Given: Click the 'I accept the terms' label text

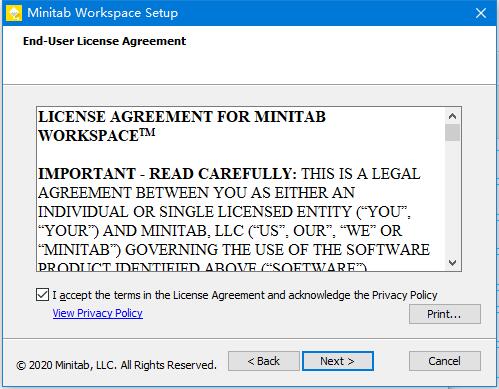Looking at the screenshot, I should (x=245, y=295).
